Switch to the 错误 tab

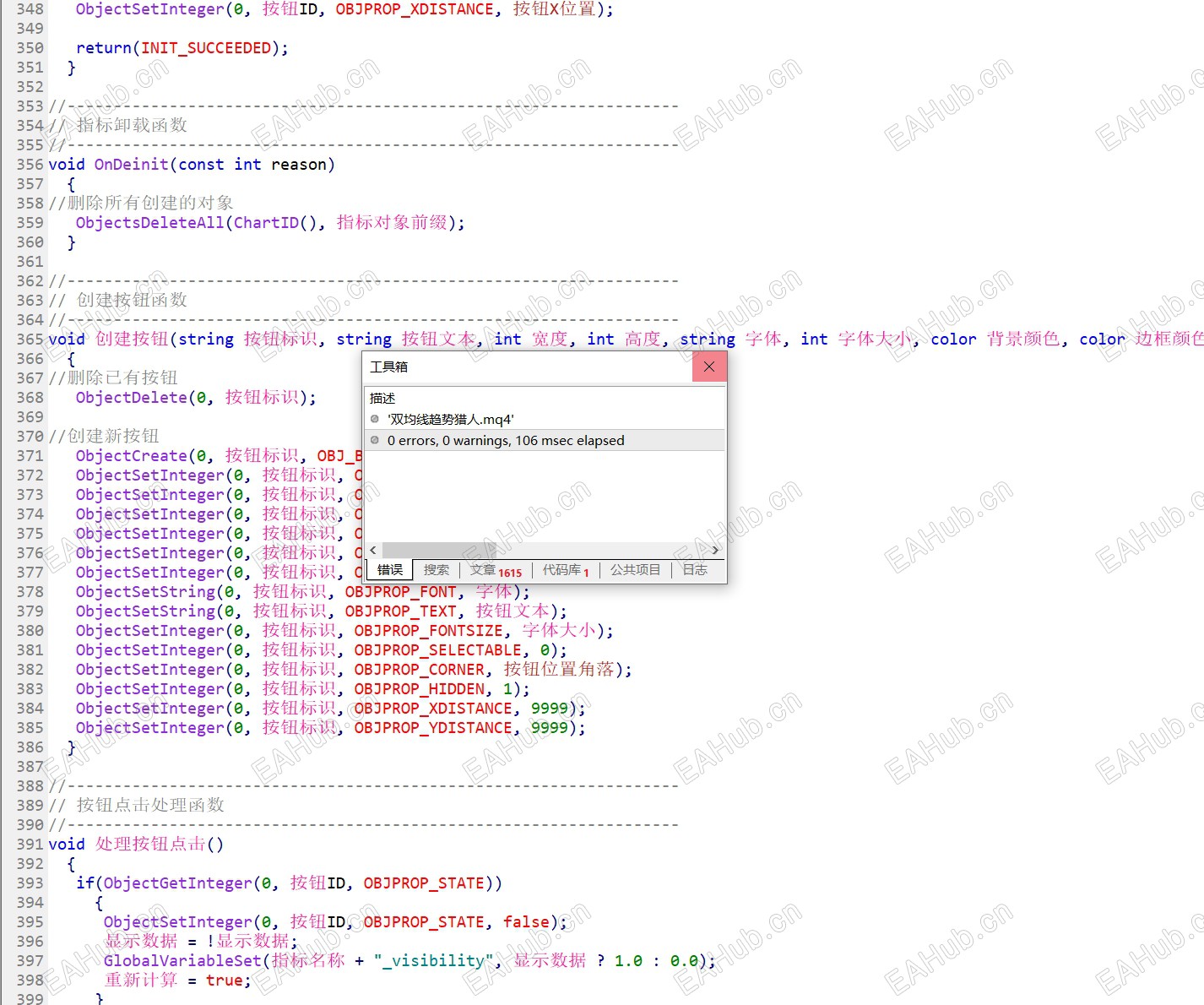click(x=390, y=570)
